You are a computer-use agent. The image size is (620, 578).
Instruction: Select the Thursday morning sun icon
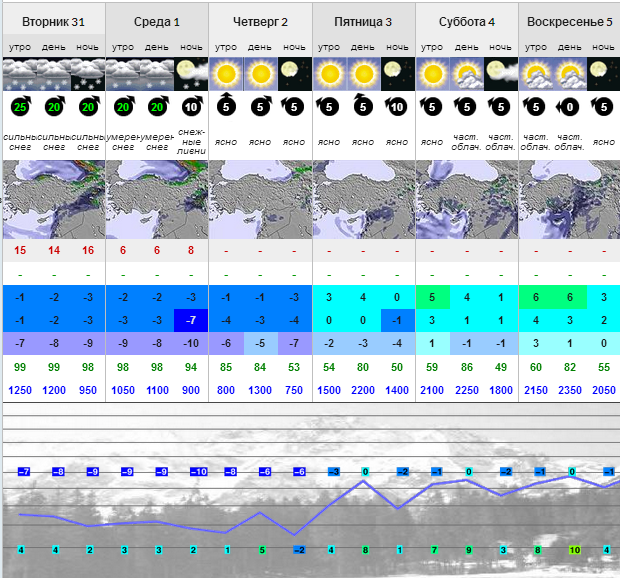226,74
